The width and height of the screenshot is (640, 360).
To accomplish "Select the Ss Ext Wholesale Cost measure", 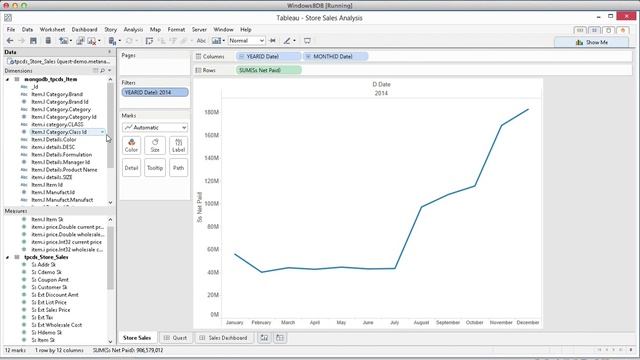I will click(x=57, y=325).
